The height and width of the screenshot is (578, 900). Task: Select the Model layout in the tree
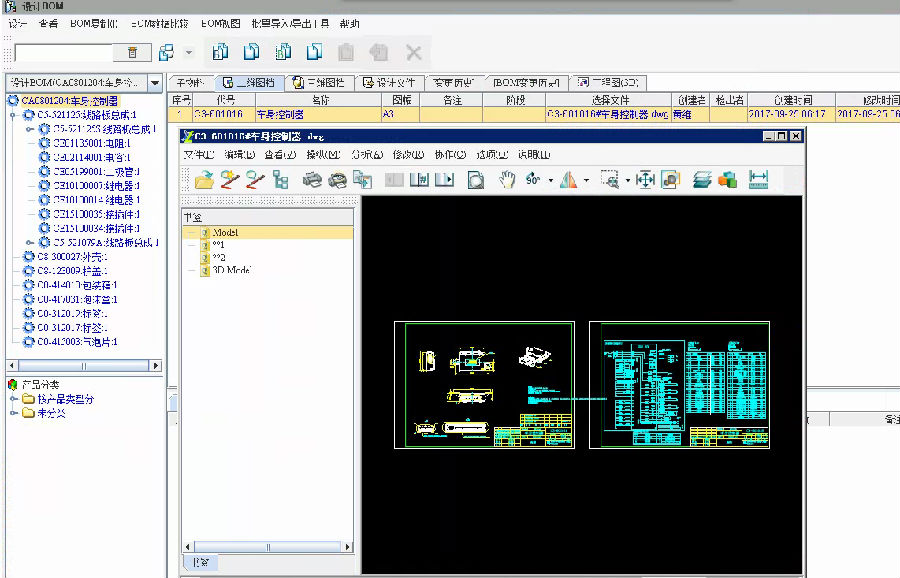225,233
